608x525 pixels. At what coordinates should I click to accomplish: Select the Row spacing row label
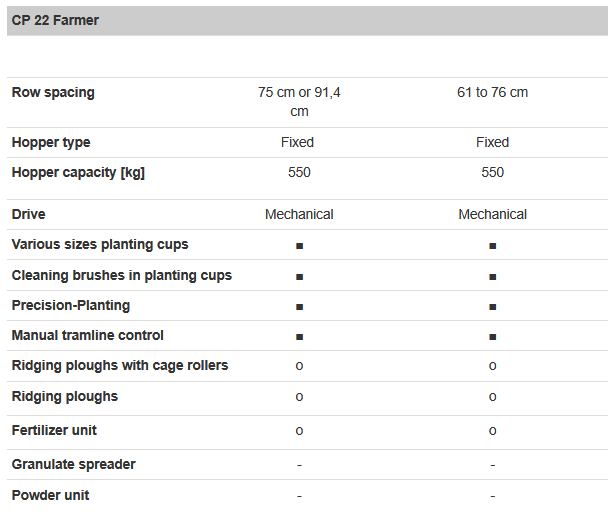click(x=53, y=93)
